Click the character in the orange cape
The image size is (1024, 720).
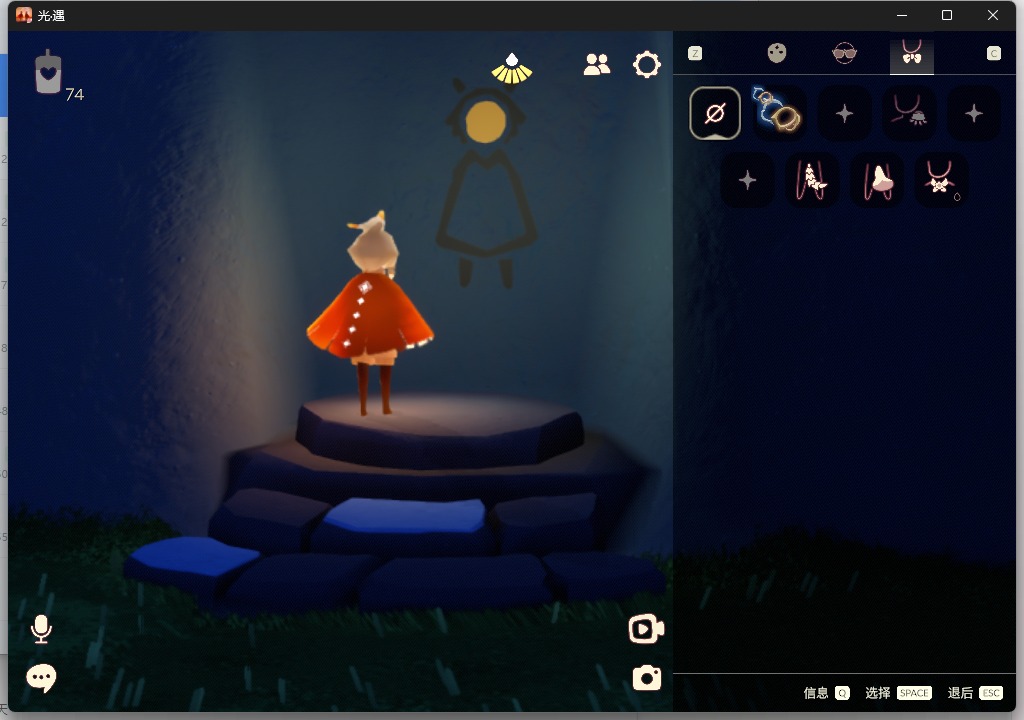(x=370, y=314)
